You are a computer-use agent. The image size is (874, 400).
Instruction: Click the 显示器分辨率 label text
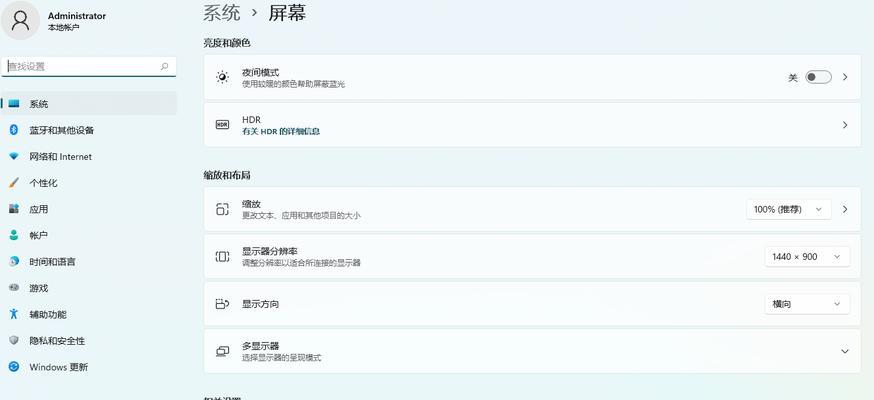270,251
